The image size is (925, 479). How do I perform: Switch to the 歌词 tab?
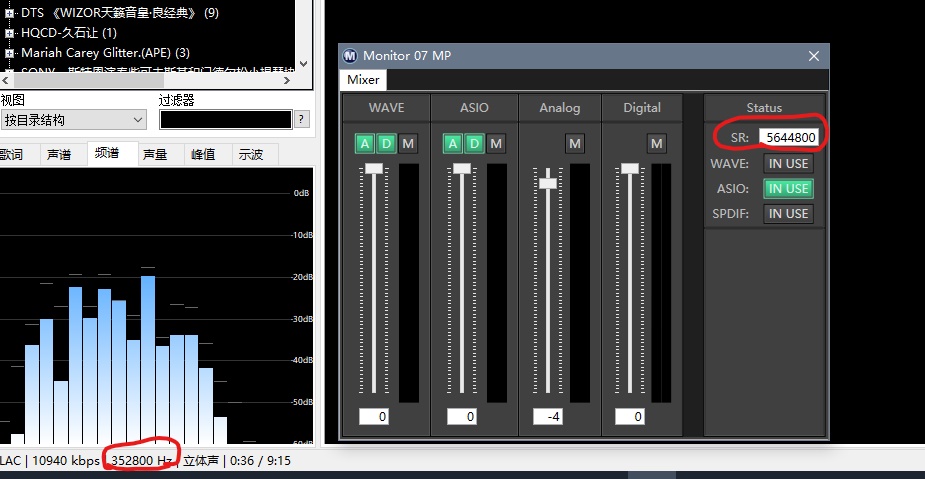(x=11, y=154)
